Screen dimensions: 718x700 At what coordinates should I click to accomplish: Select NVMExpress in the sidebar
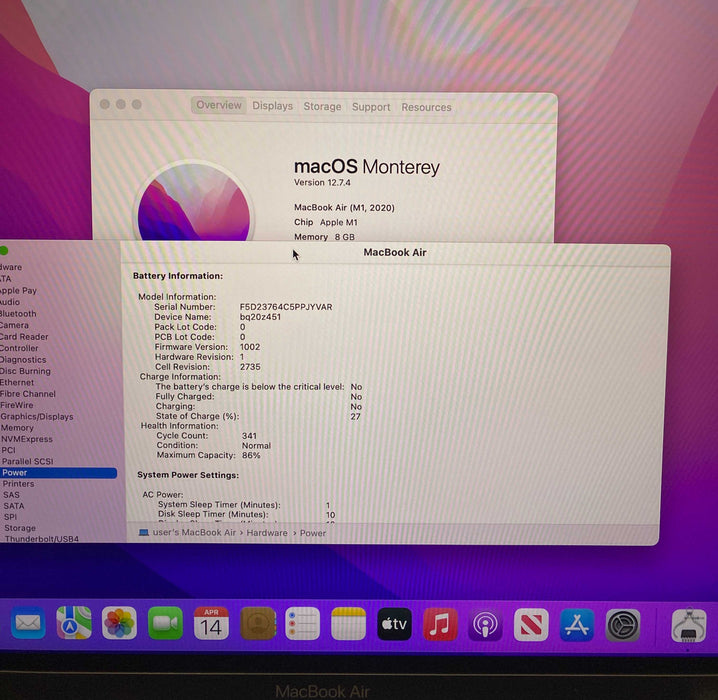[27, 439]
